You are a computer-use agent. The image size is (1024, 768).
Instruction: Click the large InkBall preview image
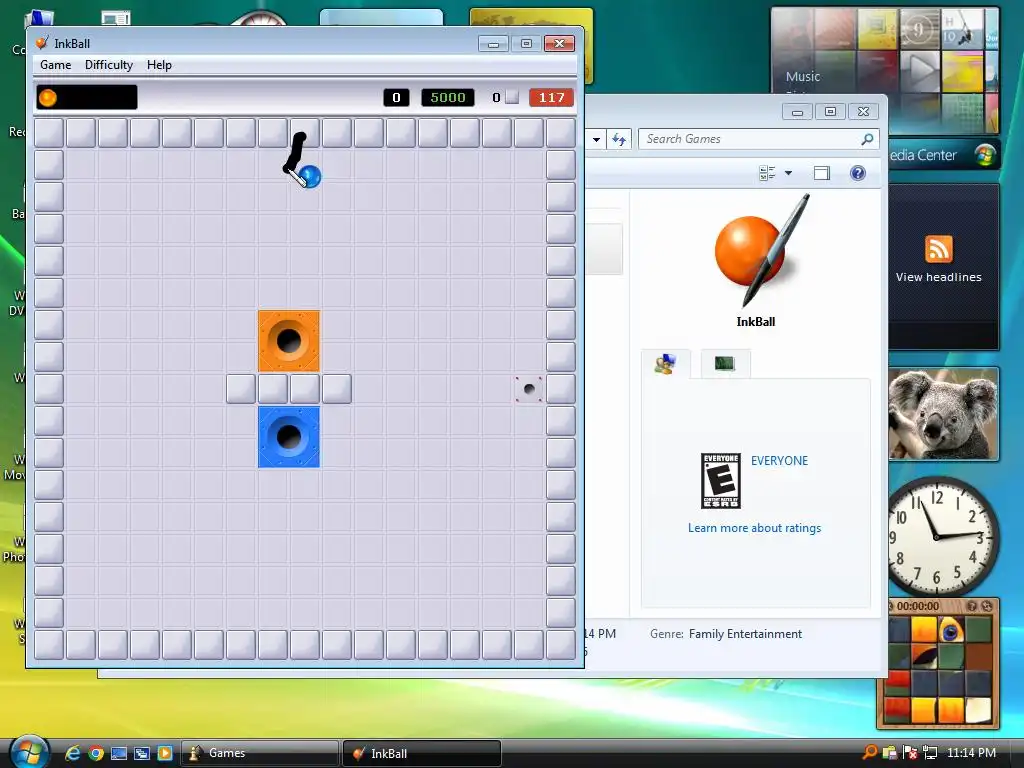[761, 251]
